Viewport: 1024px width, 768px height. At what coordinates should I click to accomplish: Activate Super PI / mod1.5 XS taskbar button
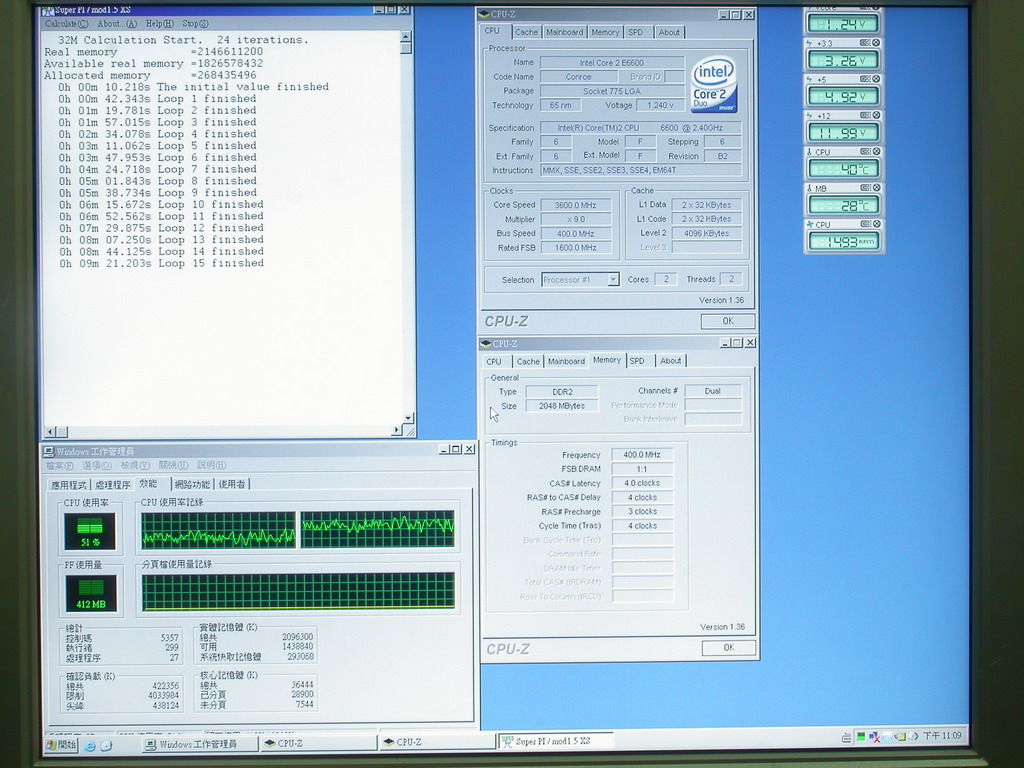click(x=555, y=741)
